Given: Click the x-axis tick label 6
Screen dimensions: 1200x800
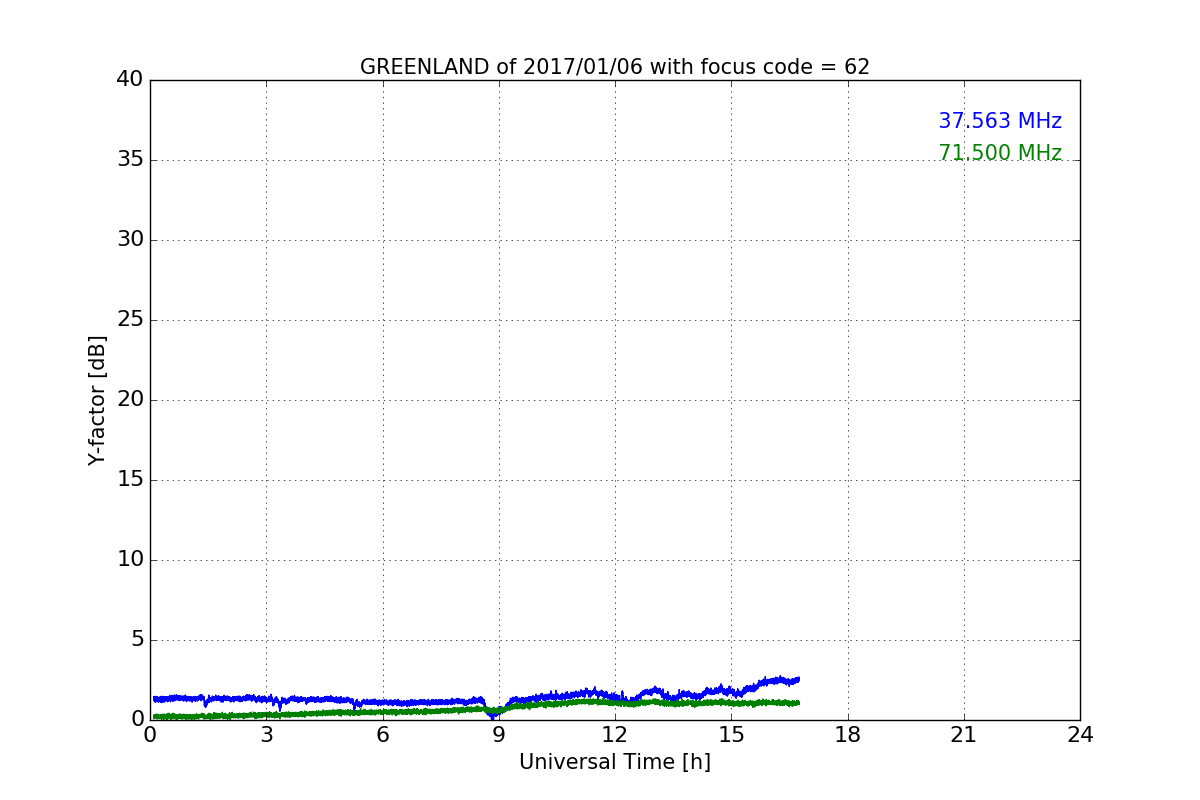Looking at the screenshot, I should pos(382,735).
